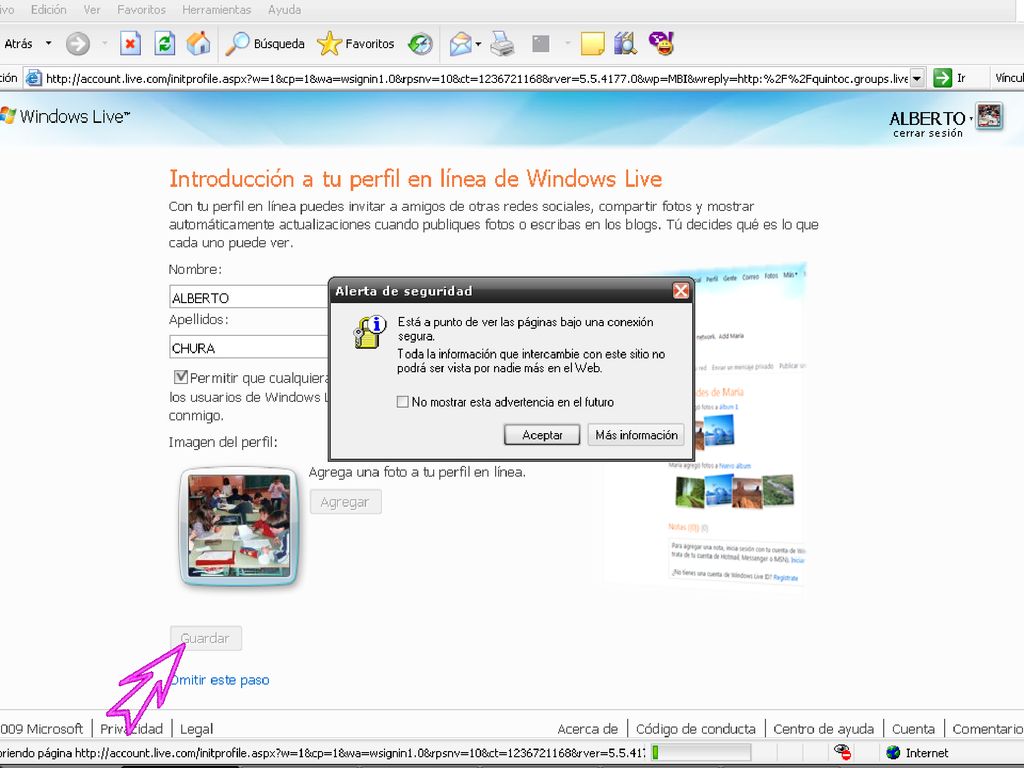This screenshot has width=1024, height=768.
Task: Click the gray edit toolbar icon
Action: coord(541,44)
